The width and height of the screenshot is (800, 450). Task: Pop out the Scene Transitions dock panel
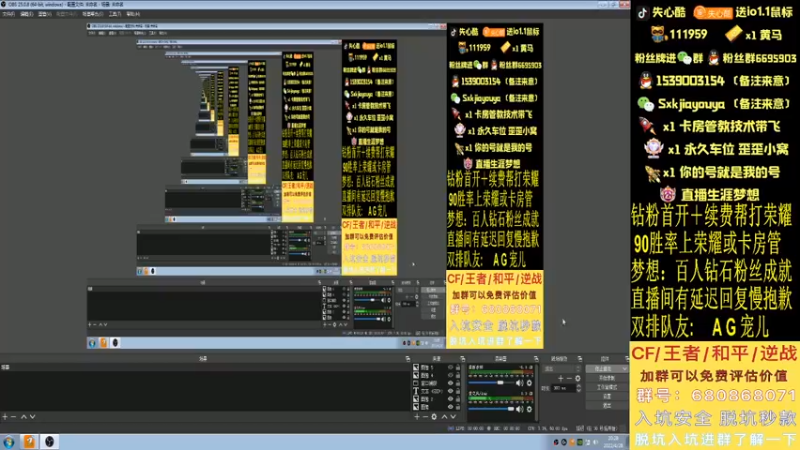point(580,359)
